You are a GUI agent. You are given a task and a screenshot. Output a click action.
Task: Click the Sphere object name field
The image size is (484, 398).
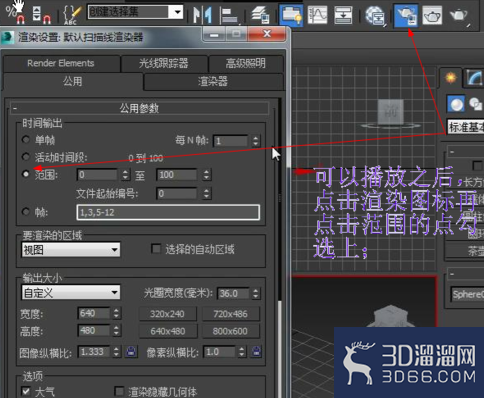pyautogui.click(x=467, y=294)
